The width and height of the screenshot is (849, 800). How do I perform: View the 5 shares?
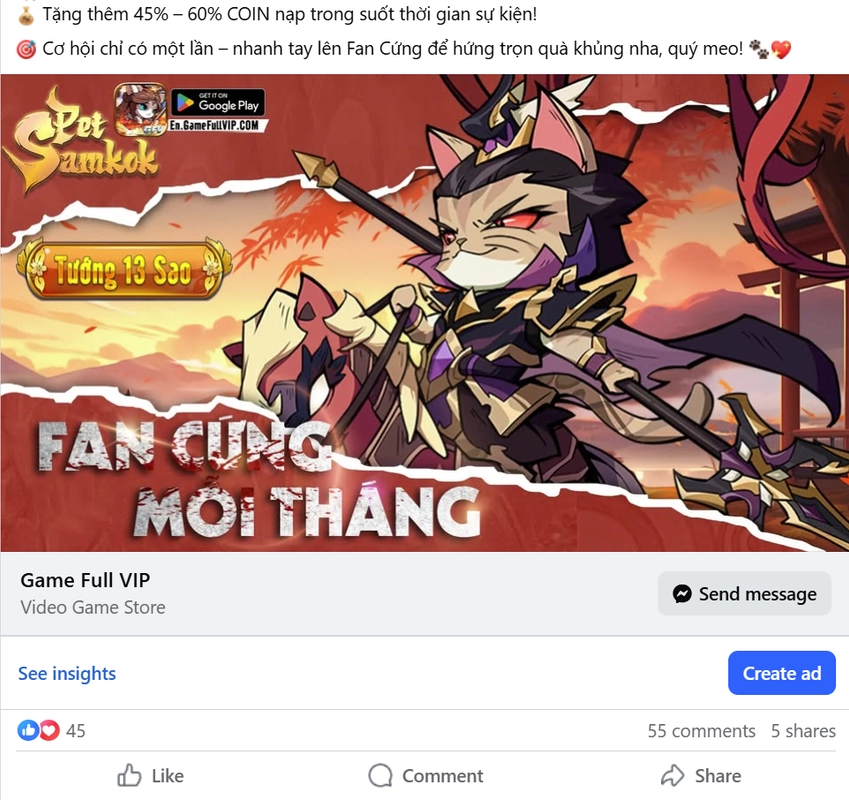(804, 731)
